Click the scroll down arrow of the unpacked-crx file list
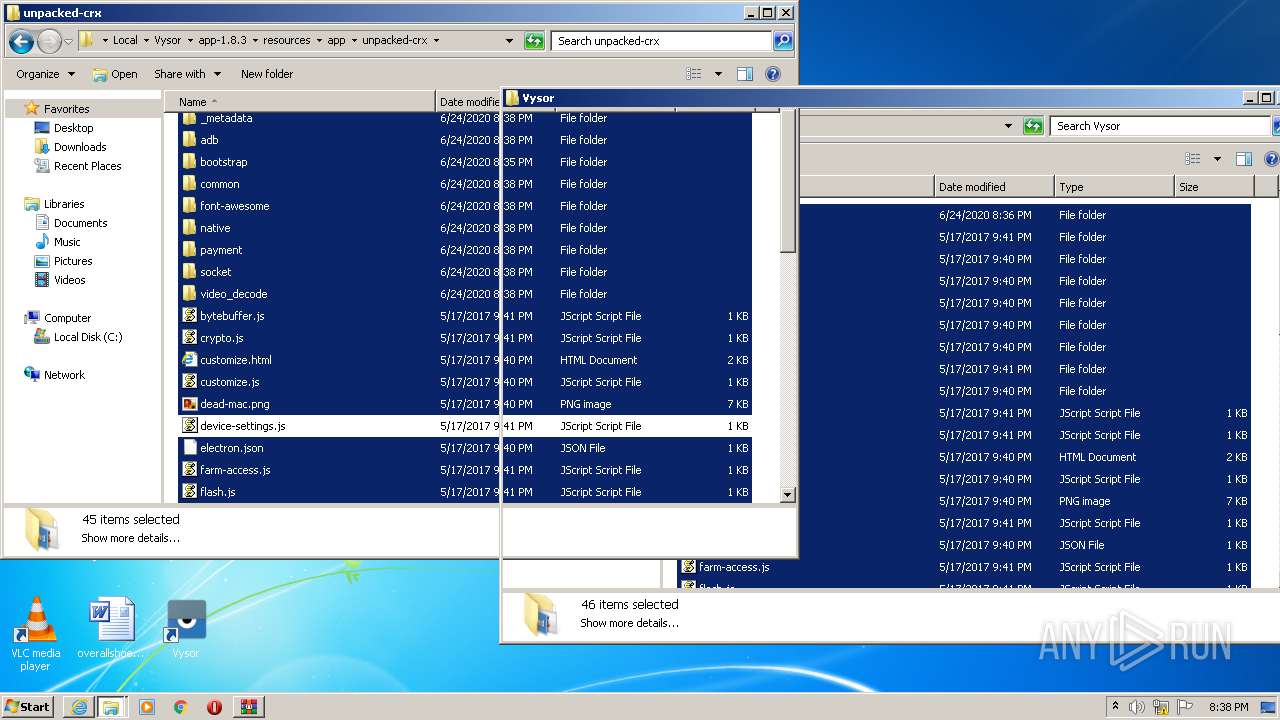This screenshot has height=720, width=1280. point(788,494)
